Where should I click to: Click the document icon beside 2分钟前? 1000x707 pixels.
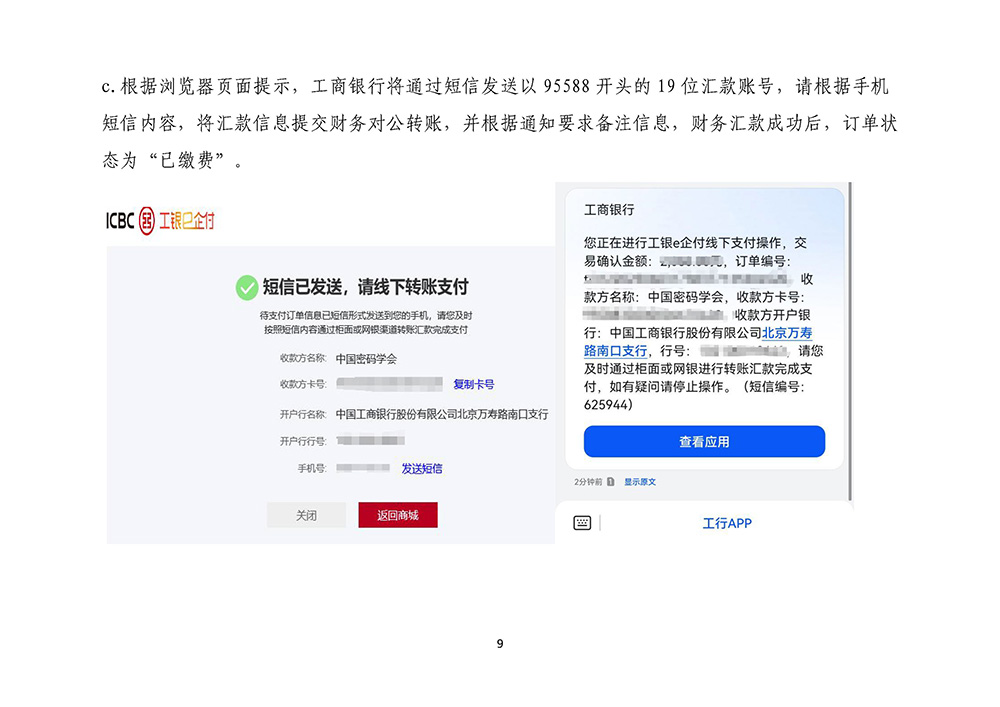[611, 482]
